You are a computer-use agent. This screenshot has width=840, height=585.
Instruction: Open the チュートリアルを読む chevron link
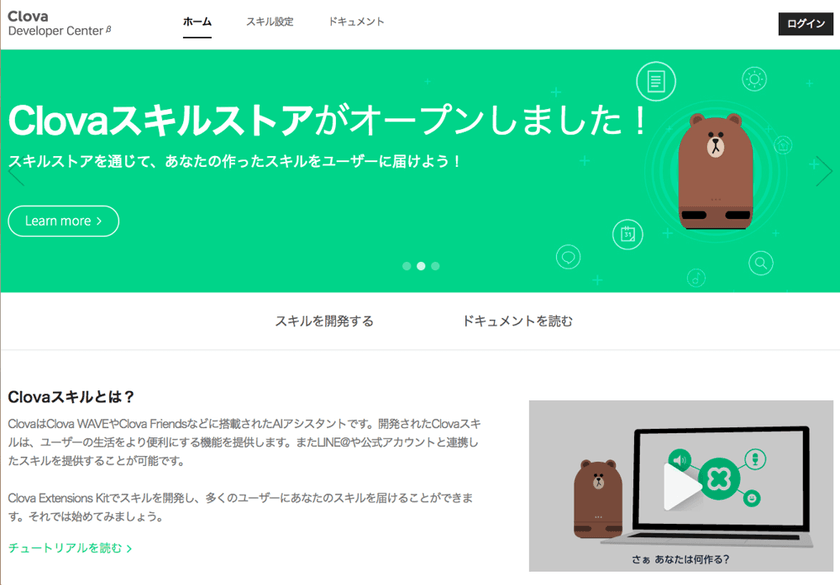(x=70, y=548)
